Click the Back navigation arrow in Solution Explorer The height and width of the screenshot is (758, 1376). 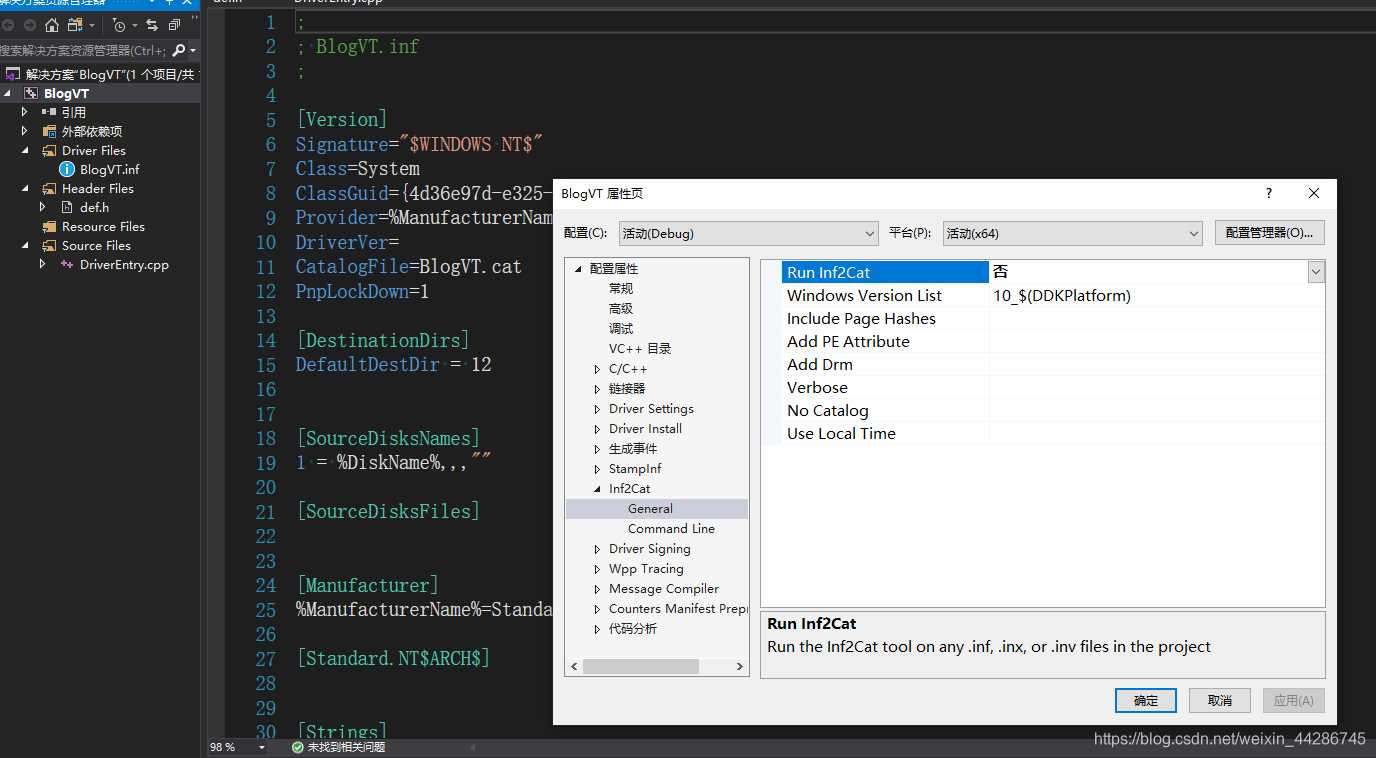coord(9,25)
